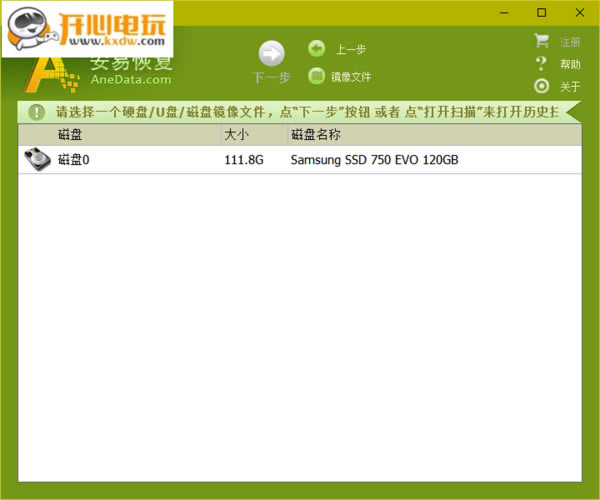
Task: Click Samsung SSD 750 EVO 120GB name
Action: pyautogui.click(x=374, y=160)
